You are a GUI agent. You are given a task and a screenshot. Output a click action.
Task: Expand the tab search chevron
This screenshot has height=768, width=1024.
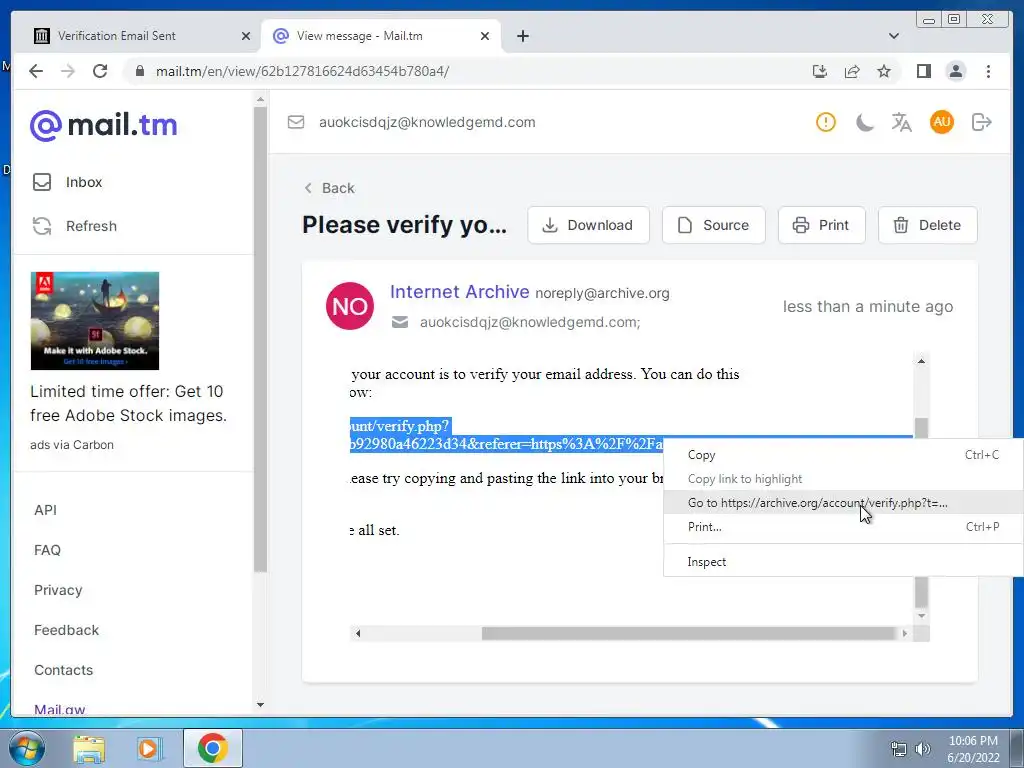coord(894,36)
